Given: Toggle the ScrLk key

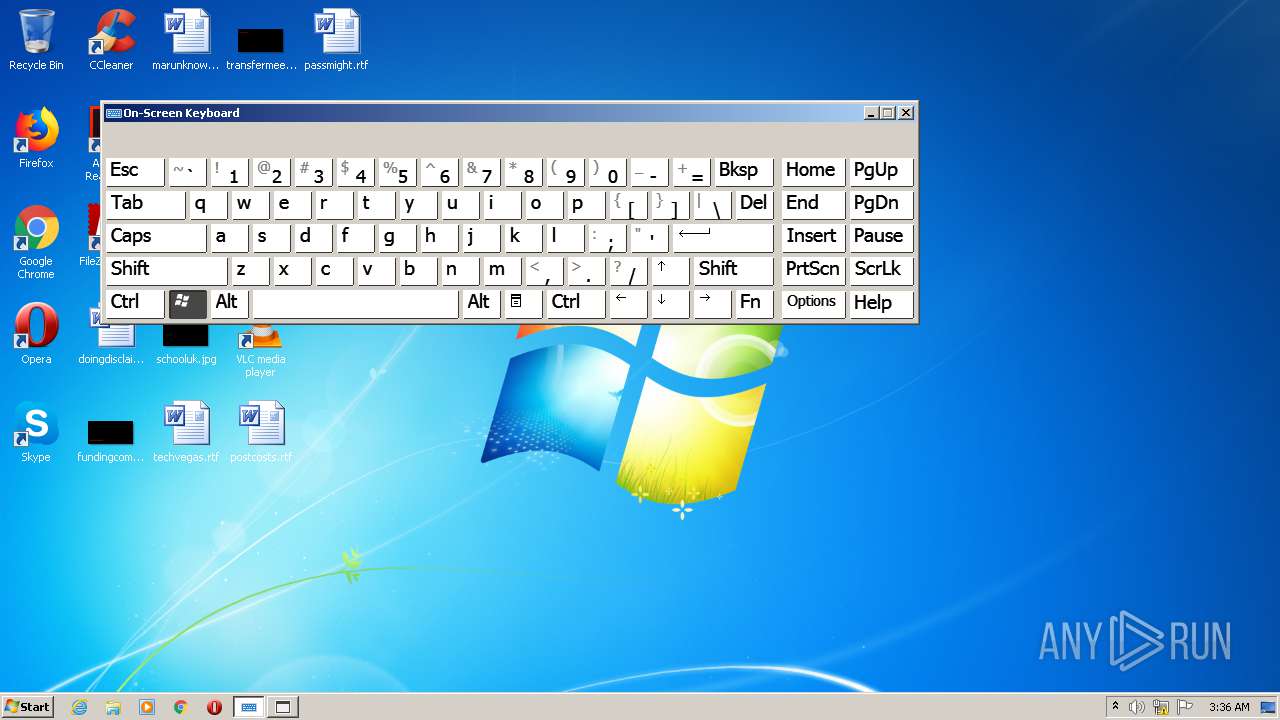Looking at the screenshot, I should pyautogui.click(x=881, y=270).
